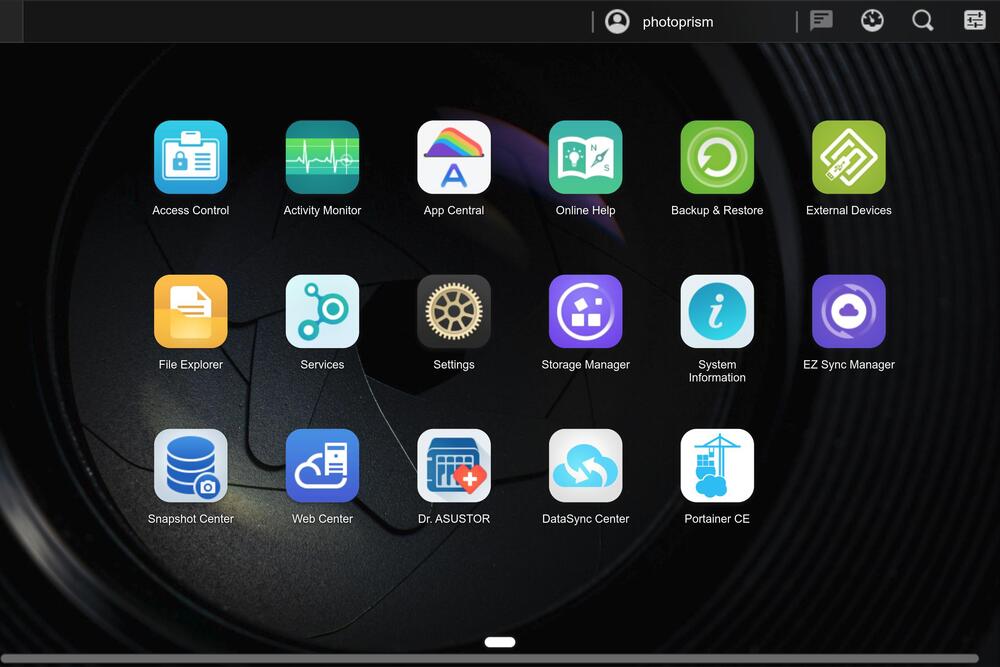
Task: Open EZ Sync Manager
Action: 849,311
